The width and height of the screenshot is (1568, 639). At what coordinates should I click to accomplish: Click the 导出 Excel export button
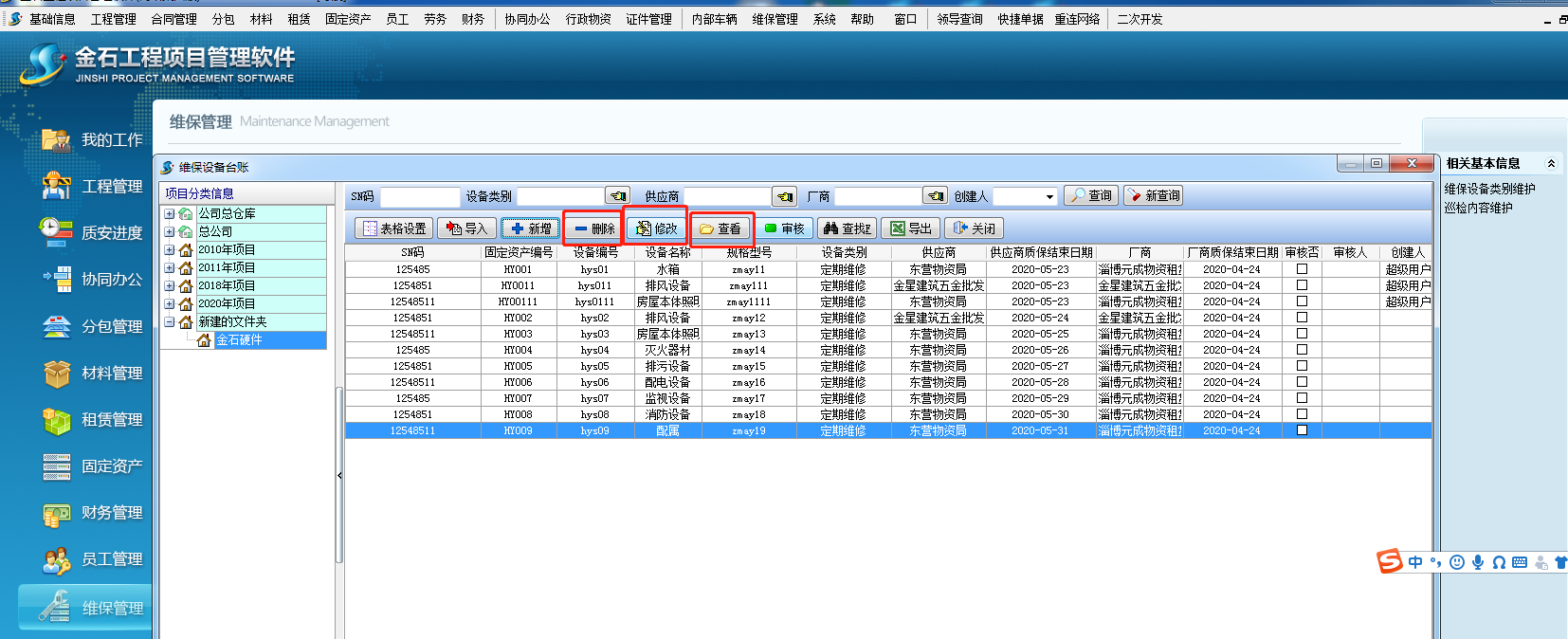pyautogui.click(x=910, y=228)
